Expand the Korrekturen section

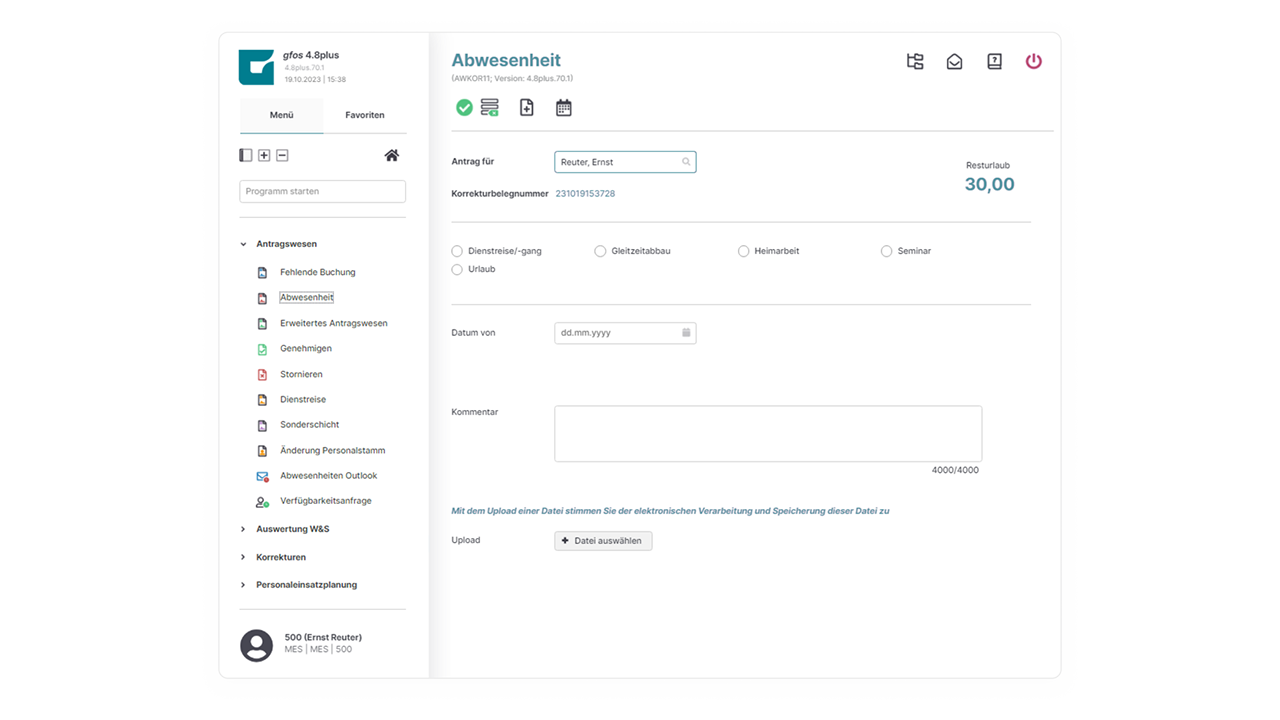[243, 557]
